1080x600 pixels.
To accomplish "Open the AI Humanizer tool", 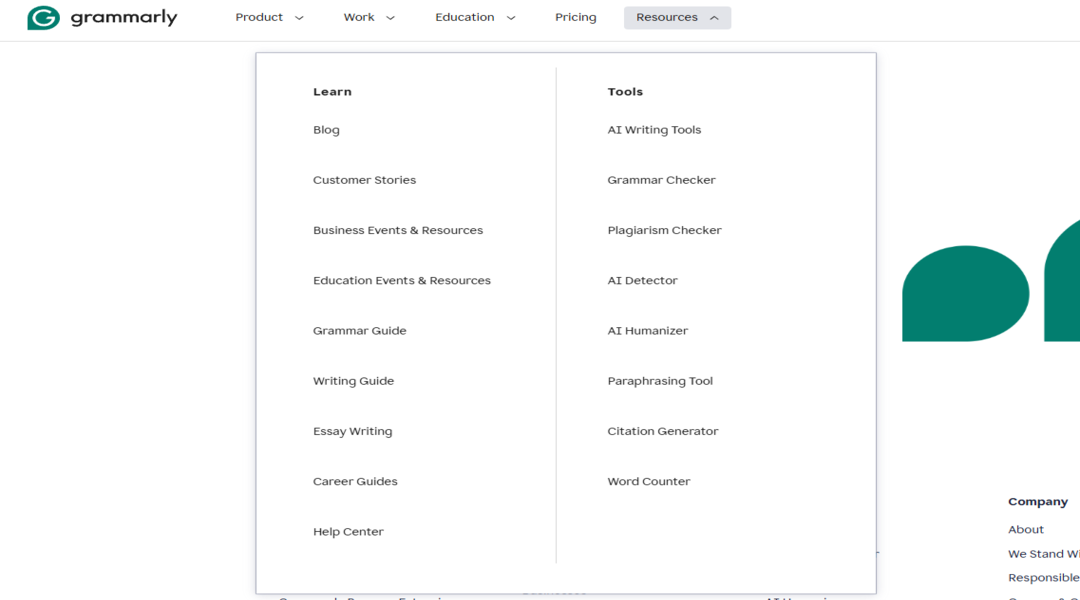I will [647, 331].
